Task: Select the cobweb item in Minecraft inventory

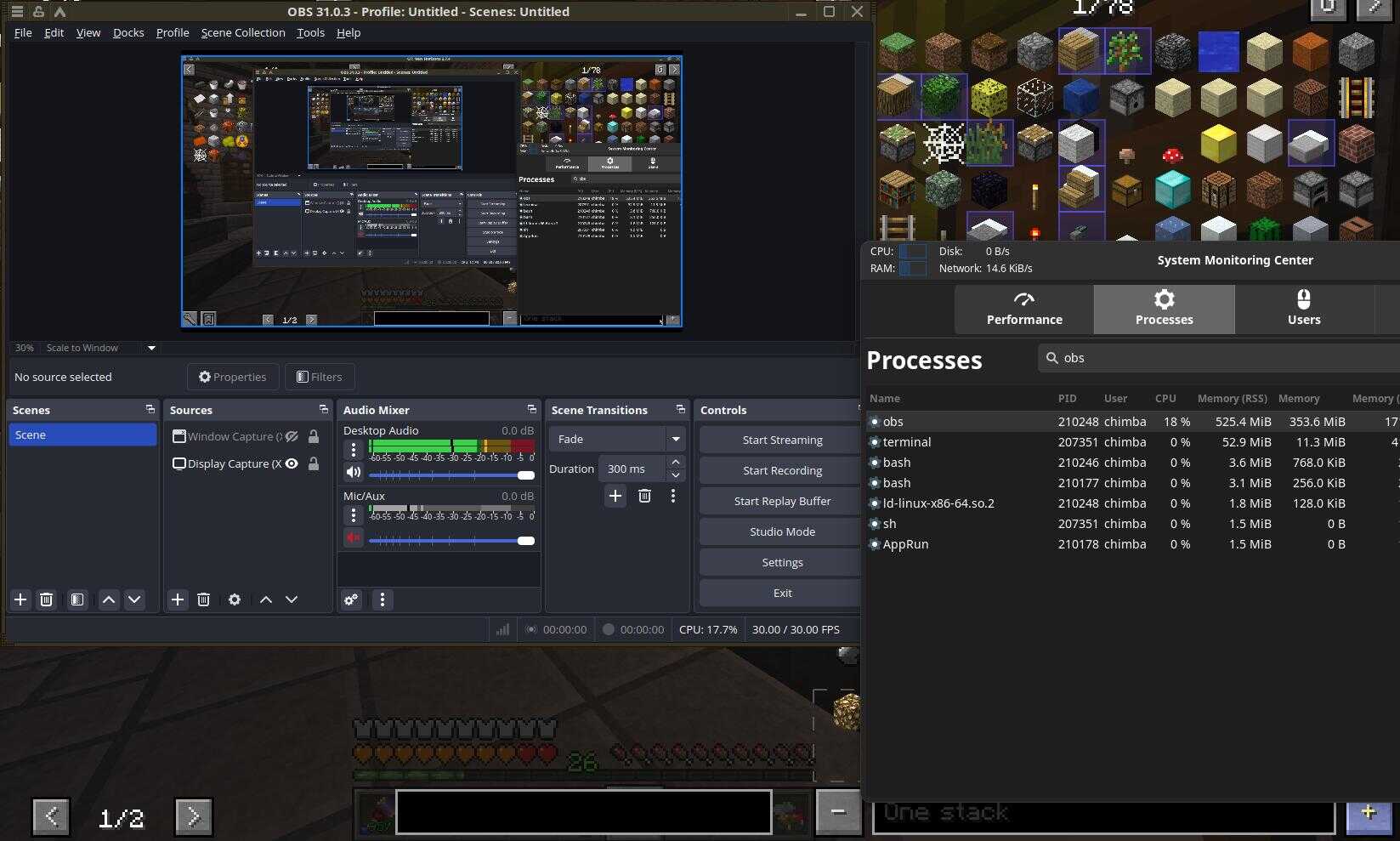Action: 944,143
